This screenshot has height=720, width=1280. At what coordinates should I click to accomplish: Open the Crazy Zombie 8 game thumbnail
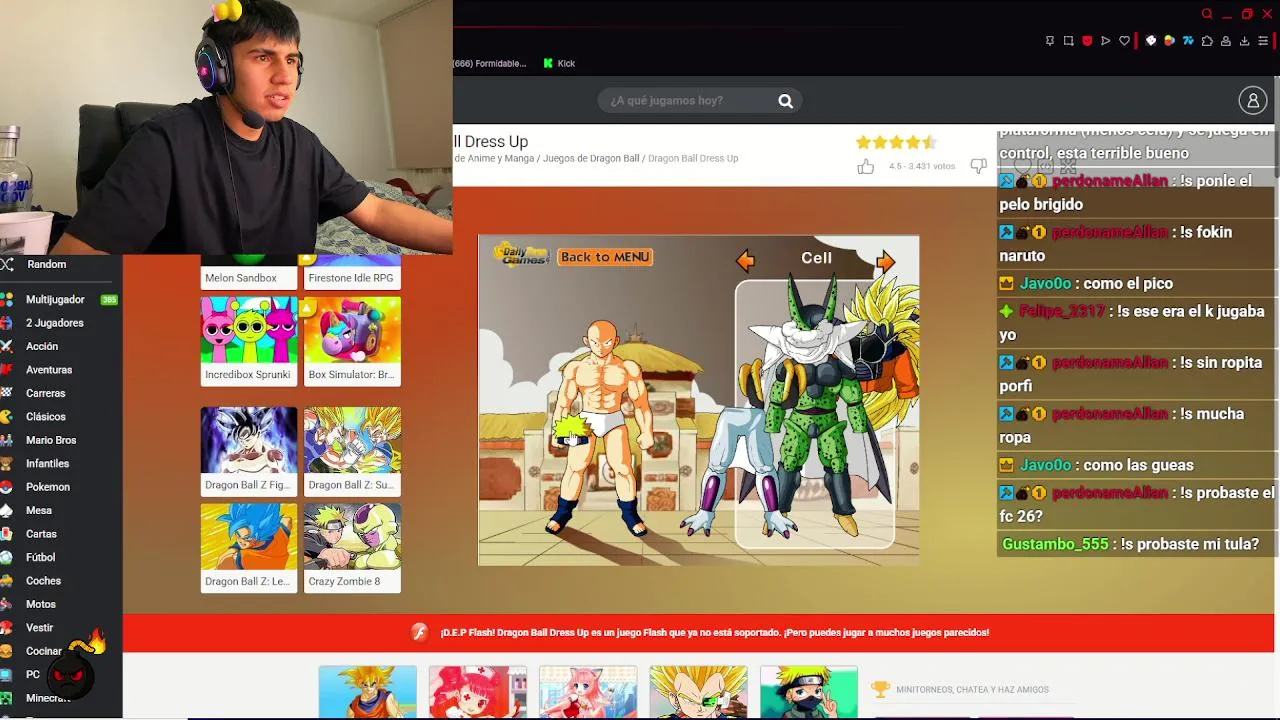352,548
